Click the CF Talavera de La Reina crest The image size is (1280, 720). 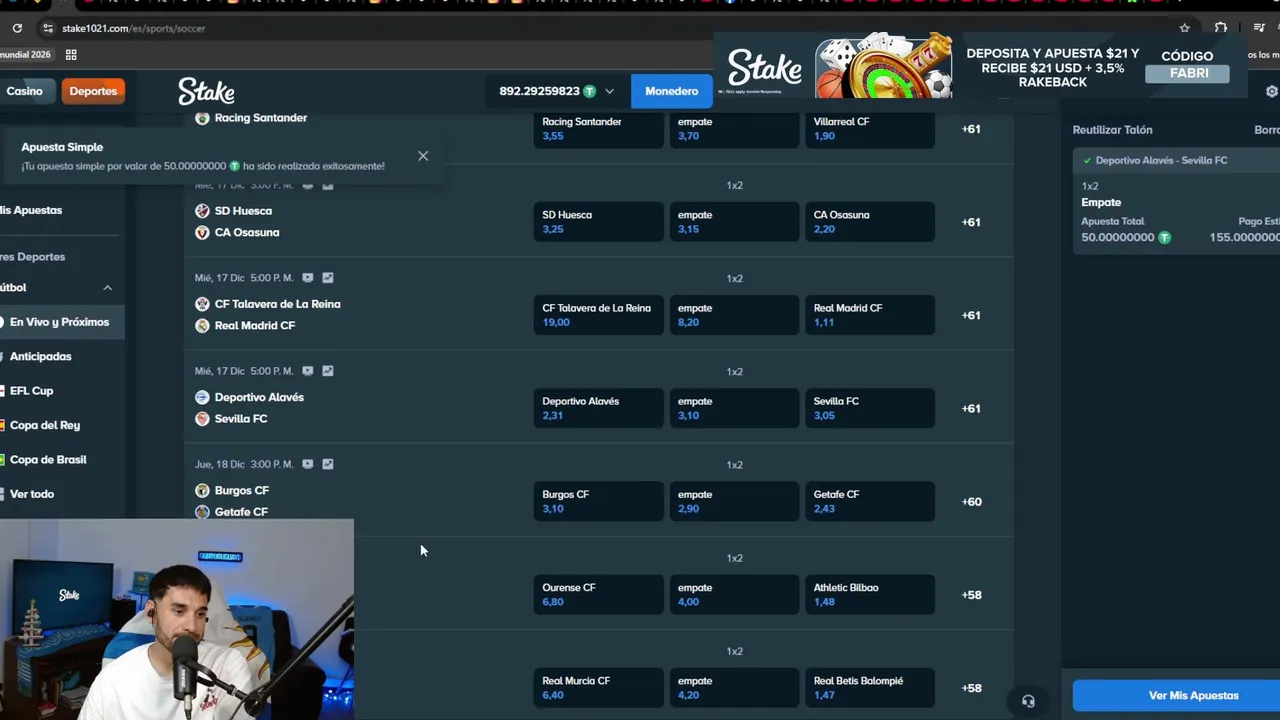[202, 304]
